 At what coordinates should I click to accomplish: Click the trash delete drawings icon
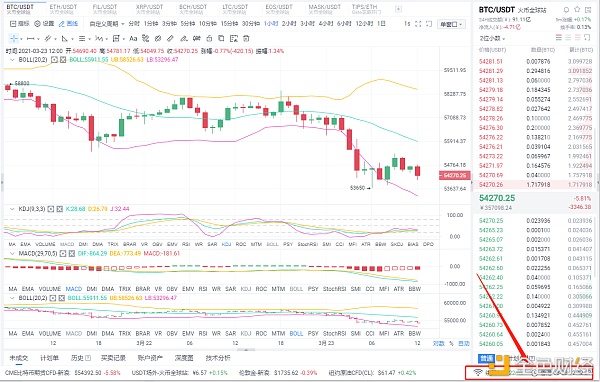pyautogui.click(x=246, y=38)
